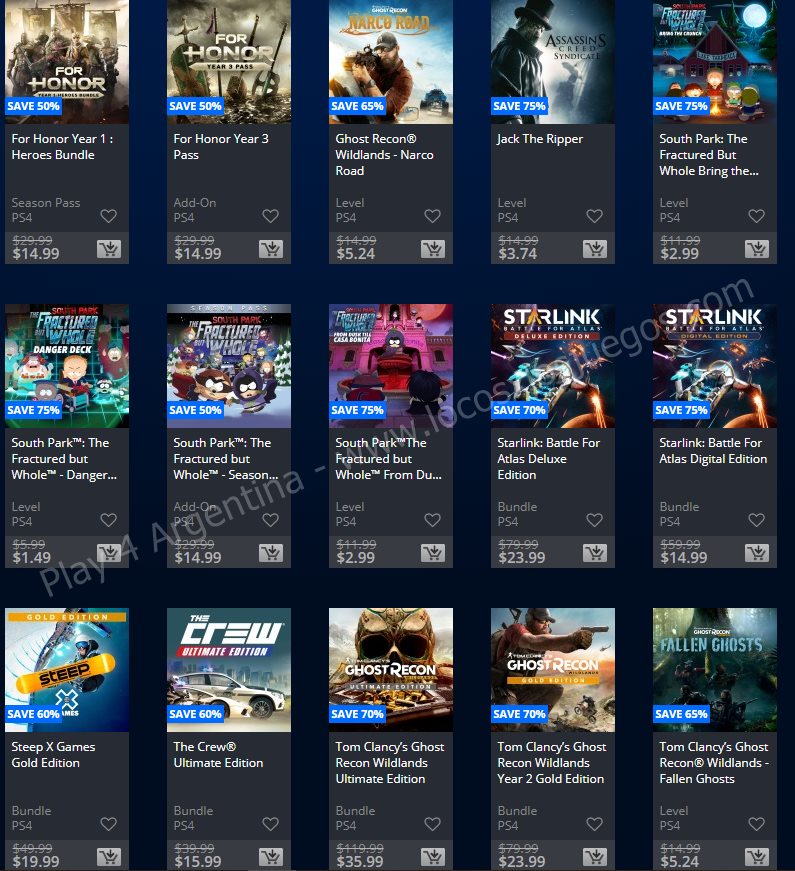Add For Honor Year 3 Pass to cart
The width and height of the screenshot is (795, 871).
[270, 249]
